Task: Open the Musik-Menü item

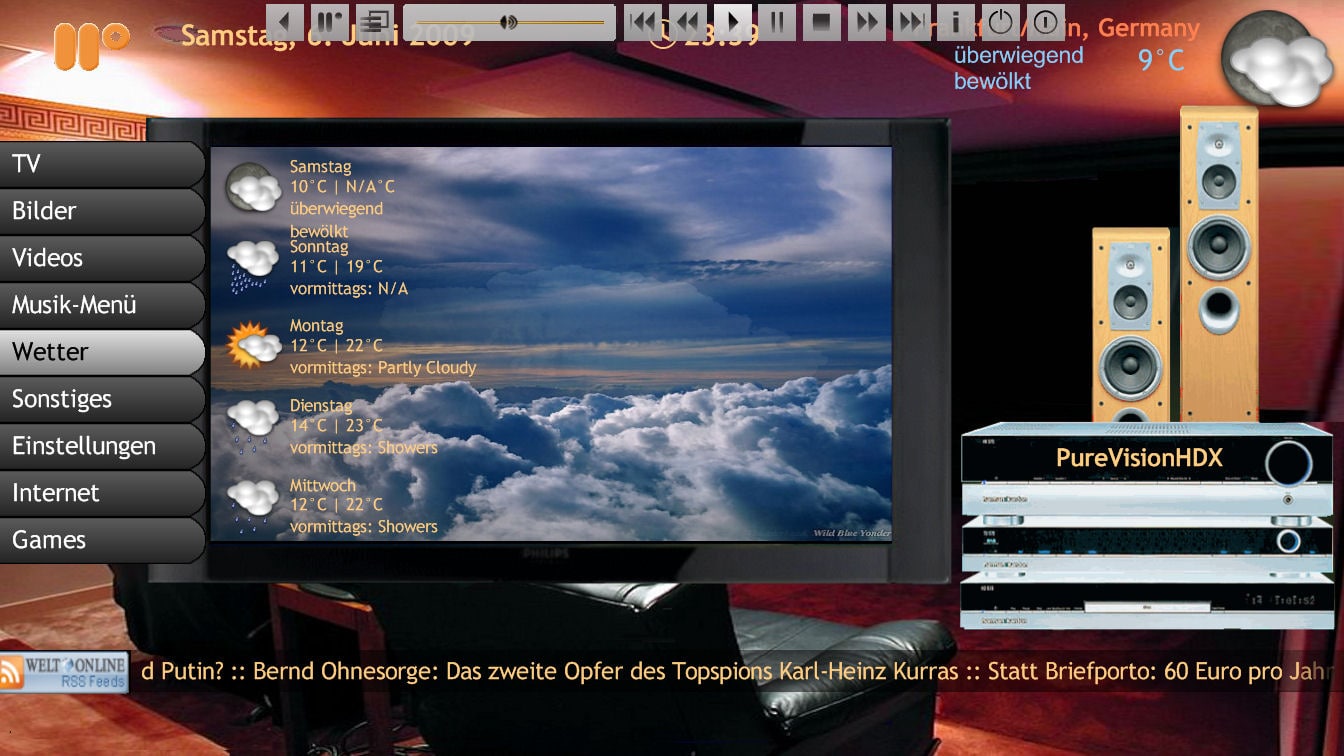Action: click(x=102, y=305)
